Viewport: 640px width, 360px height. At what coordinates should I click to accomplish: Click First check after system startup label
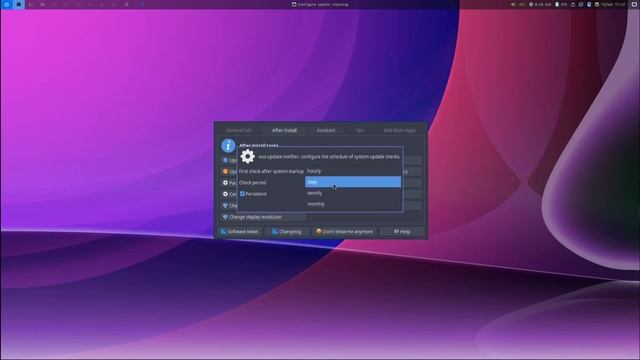[x=271, y=171]
